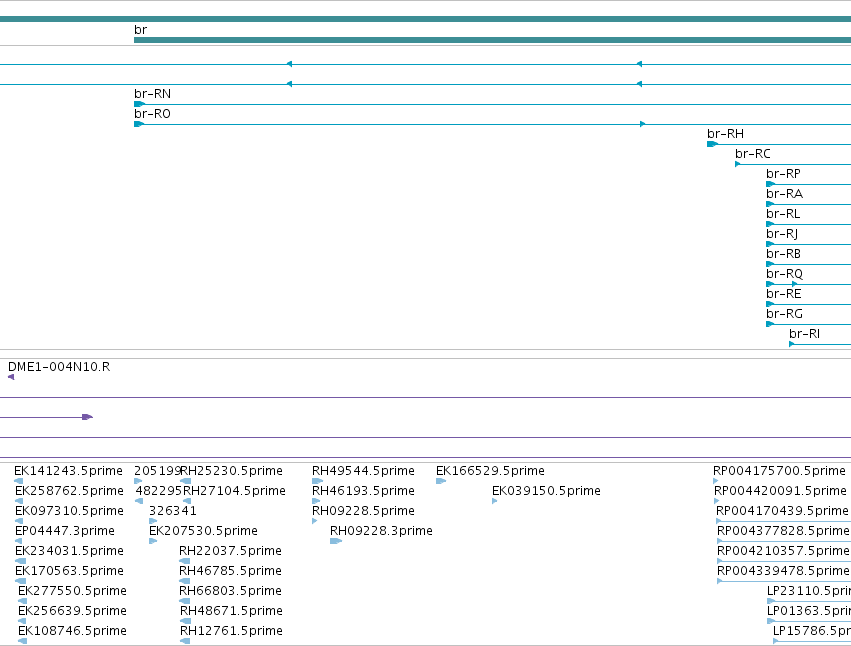Select EK256639.5prime EST label
This screenshot has height=646, width=851.
[x=72, y=611]
